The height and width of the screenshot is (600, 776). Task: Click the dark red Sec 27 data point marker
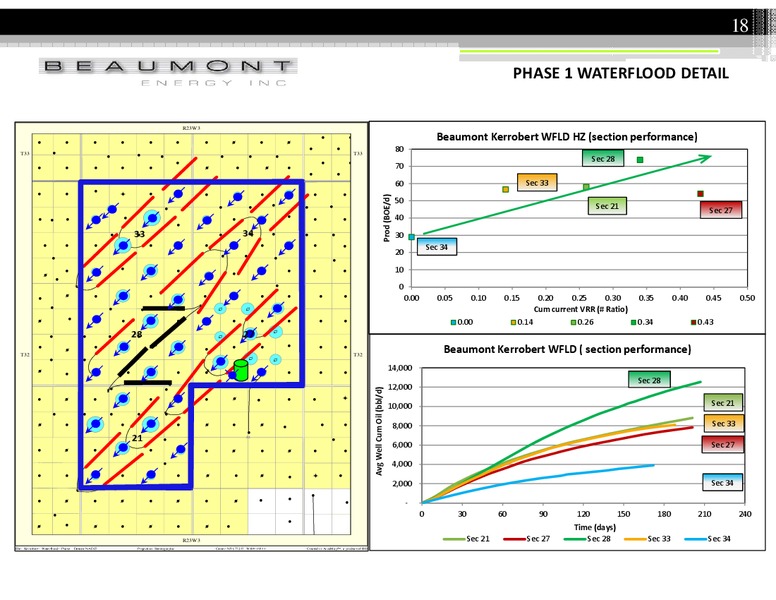click(700, 194)
